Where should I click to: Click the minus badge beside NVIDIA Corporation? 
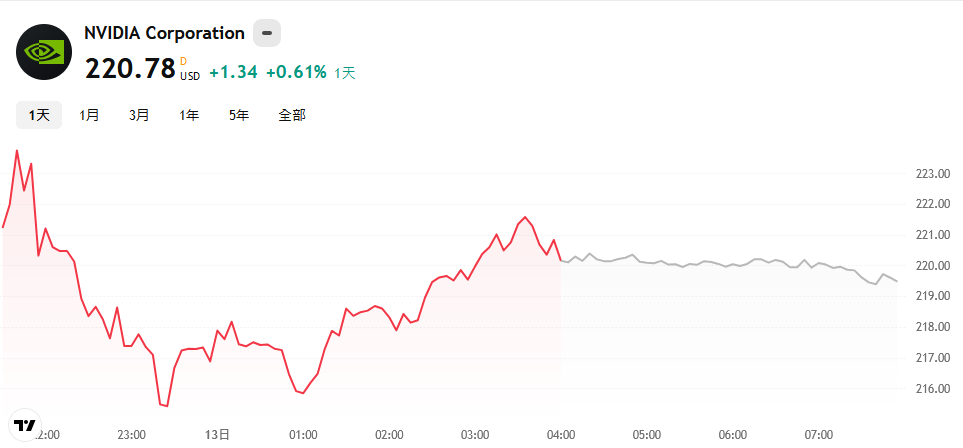pos(267,33)
